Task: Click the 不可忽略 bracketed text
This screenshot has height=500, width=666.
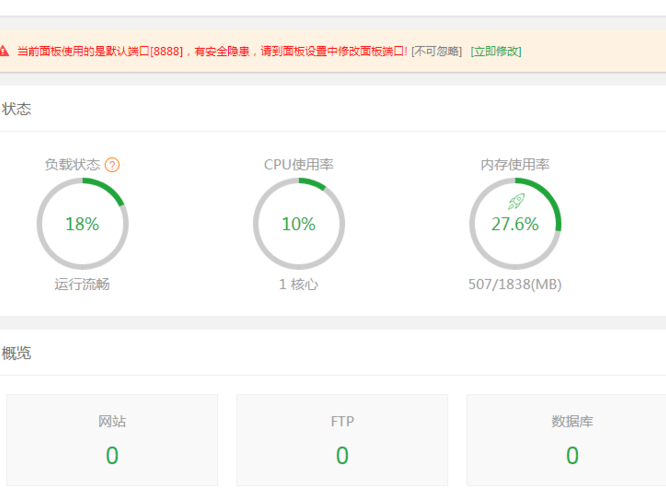Action: pyautogui.click(x=437, y=51)
